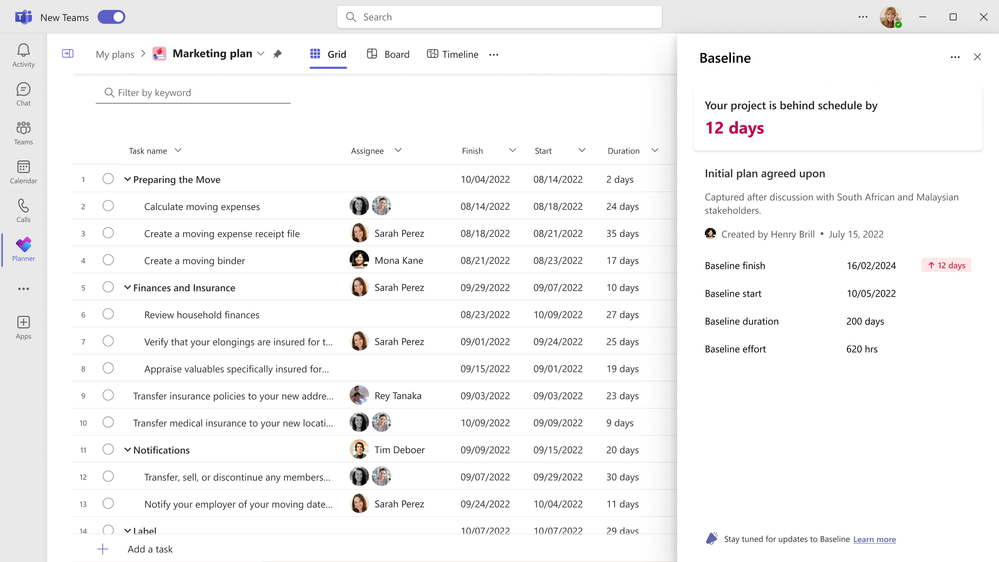Open the Baseline 'Learn more' link
This screenshot has height=562, width=999.
tap(874, 539)
